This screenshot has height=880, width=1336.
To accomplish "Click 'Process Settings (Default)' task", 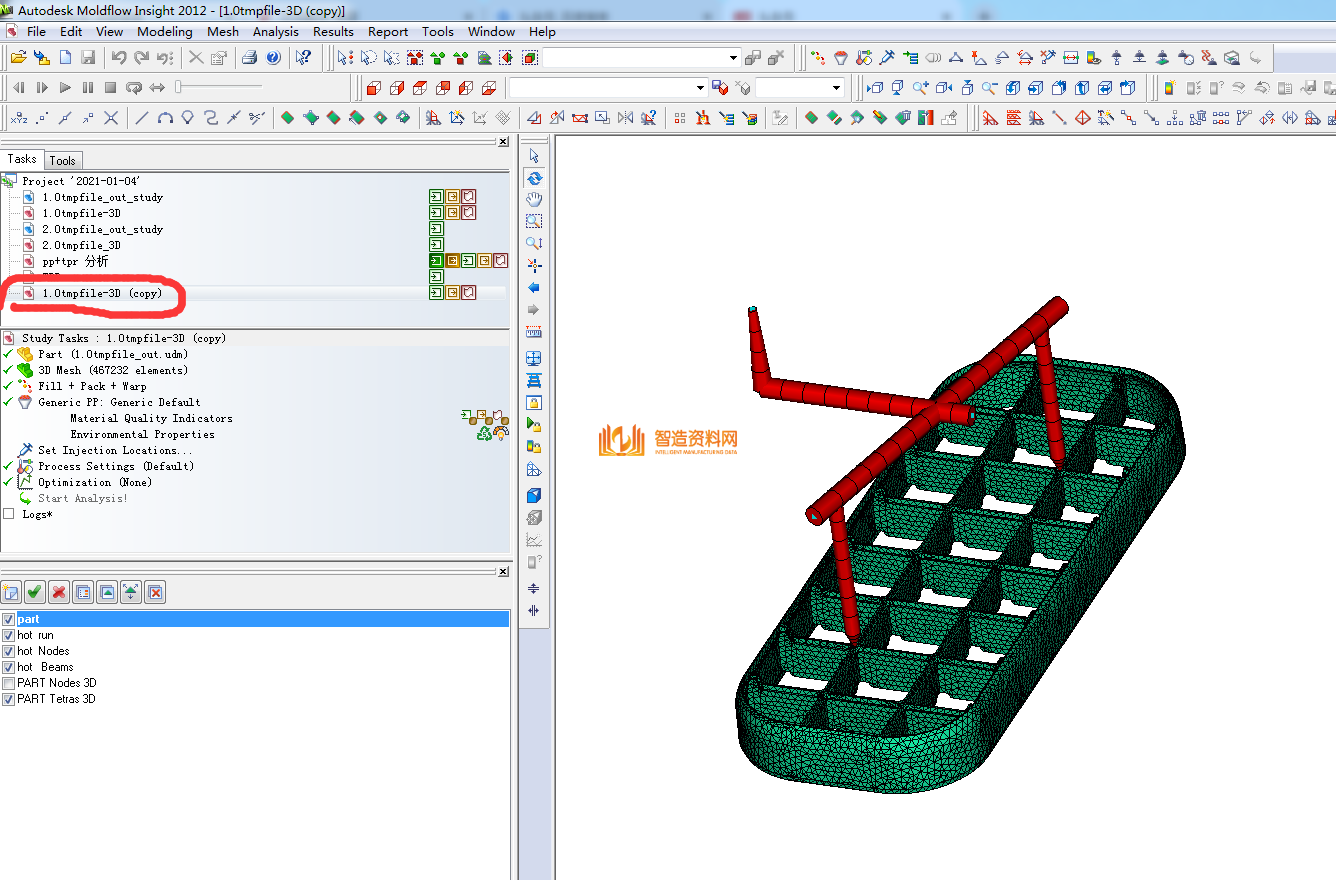I will click(x=115, y=466).
